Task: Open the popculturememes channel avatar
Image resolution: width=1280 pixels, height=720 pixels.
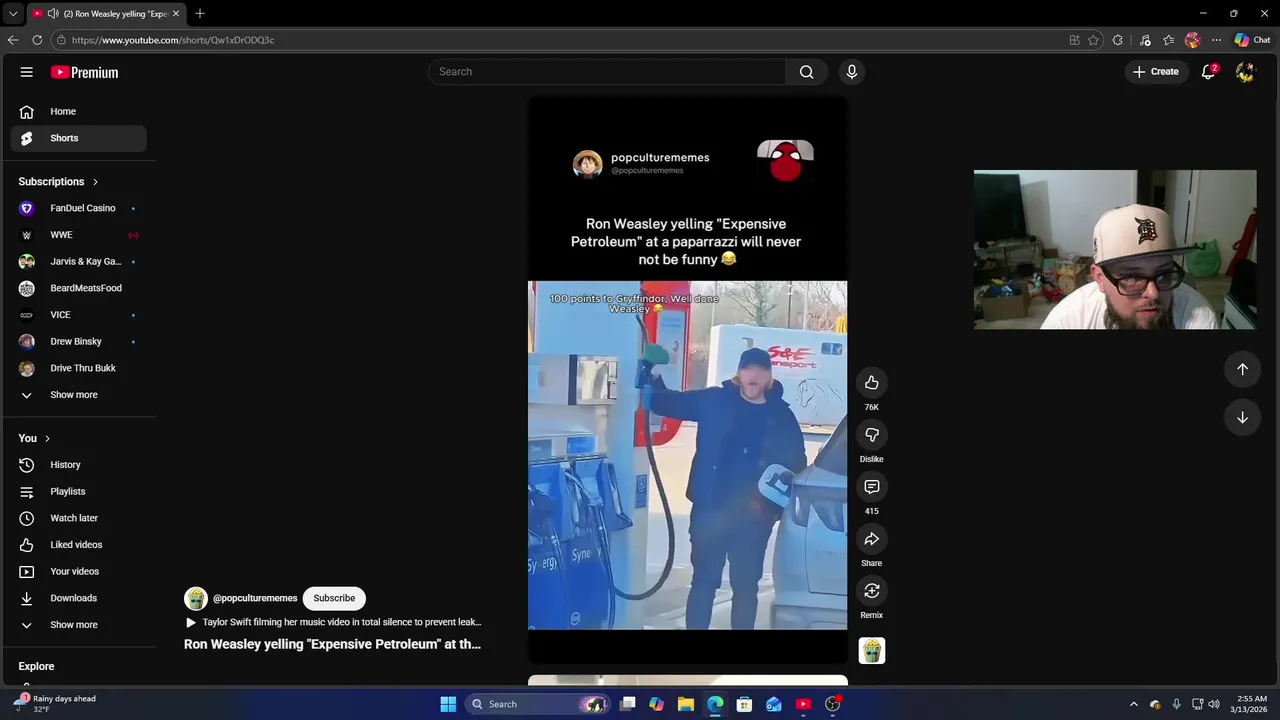Action: (196, 598)
